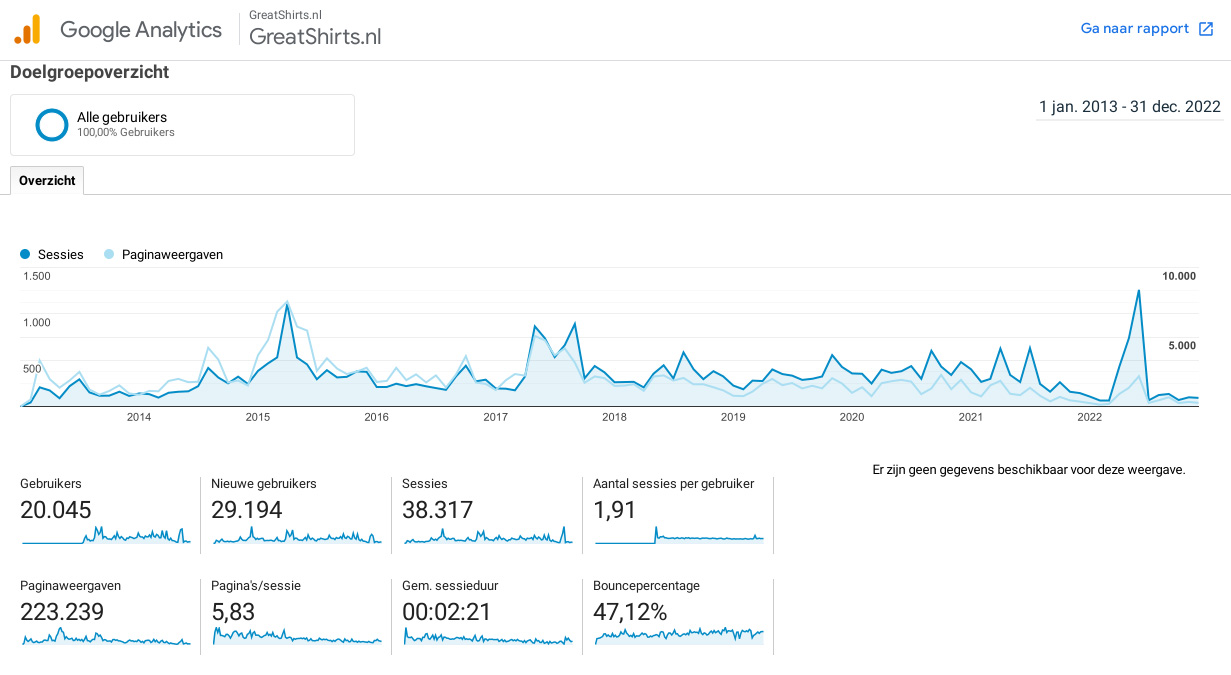Screen dimensions: 1231x675
Task: Open the Ga naar rapport link
Action: (x=1135, y=29)
